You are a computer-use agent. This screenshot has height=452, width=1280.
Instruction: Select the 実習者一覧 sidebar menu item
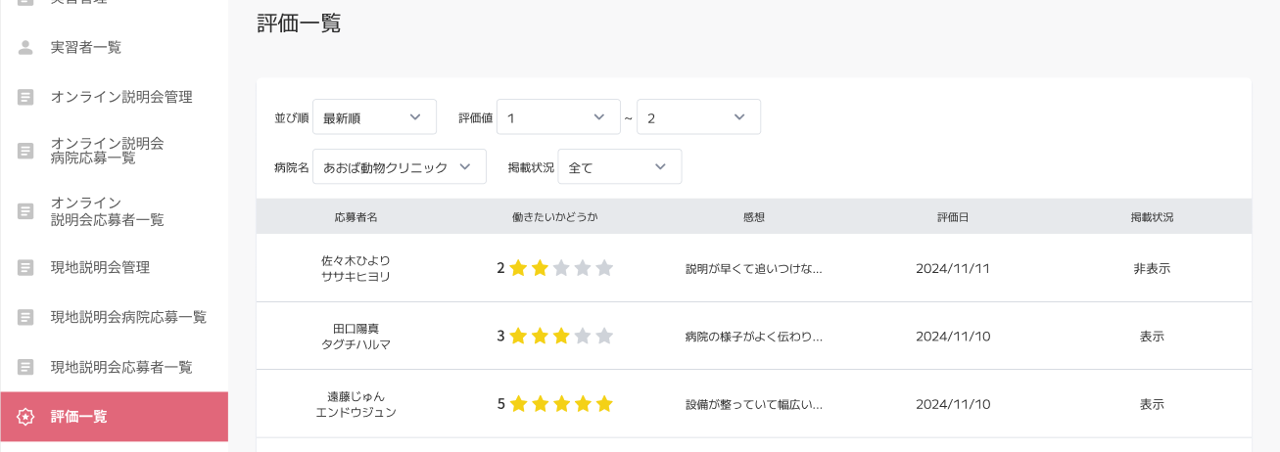(x=86, y=47)
